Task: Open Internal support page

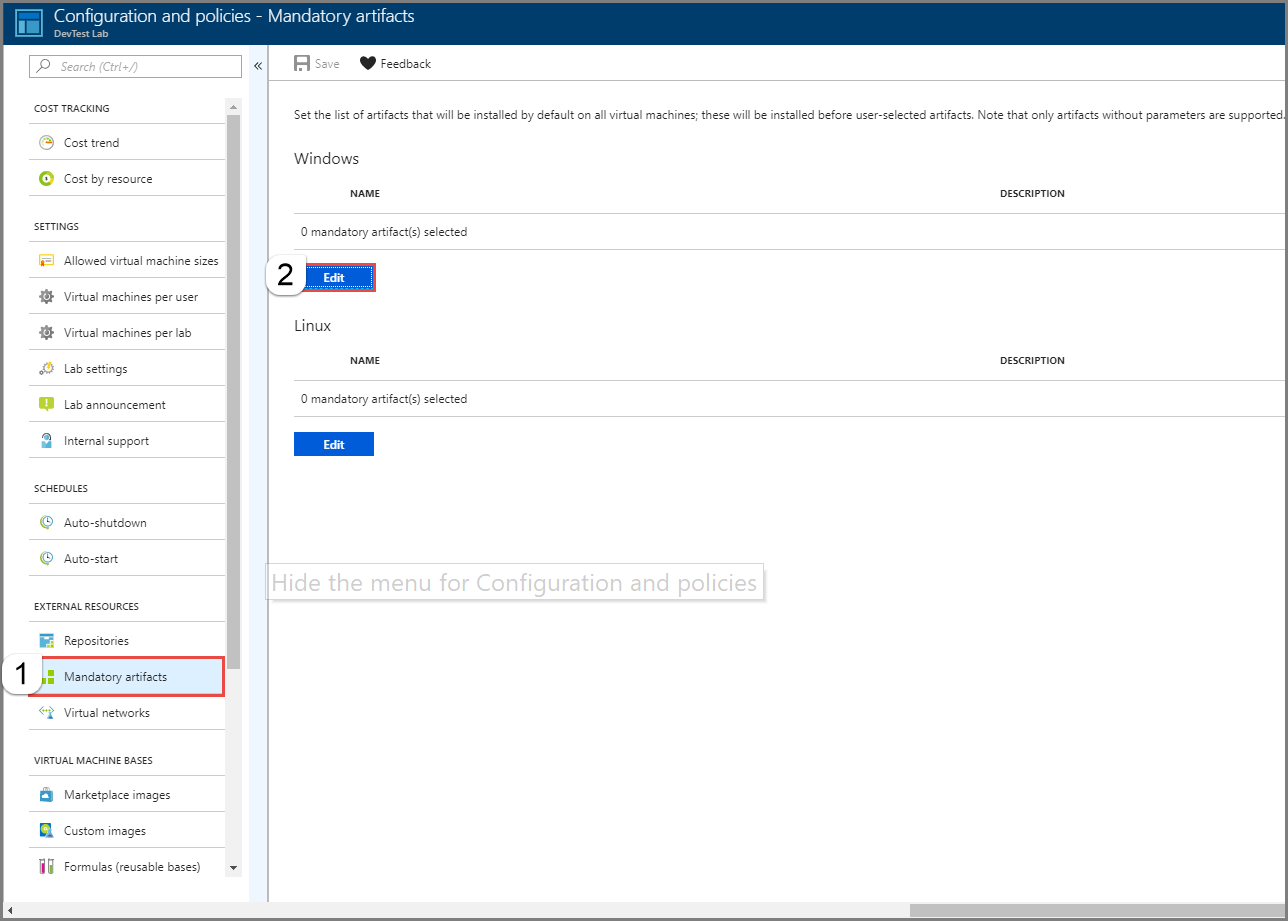Action: click(127, 441)
